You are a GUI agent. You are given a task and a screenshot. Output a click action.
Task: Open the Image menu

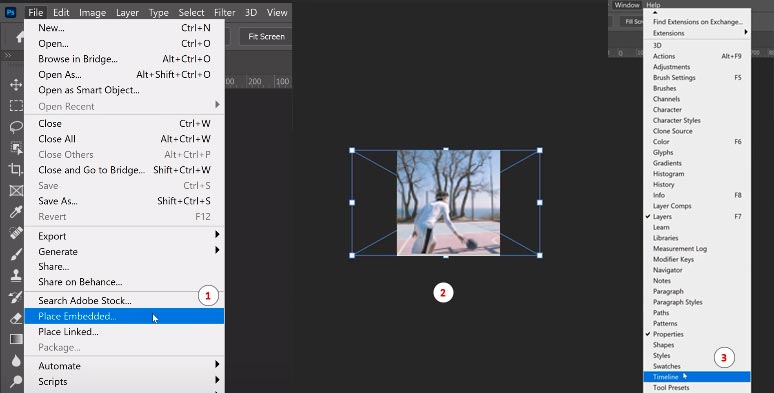tap(93, 13)
